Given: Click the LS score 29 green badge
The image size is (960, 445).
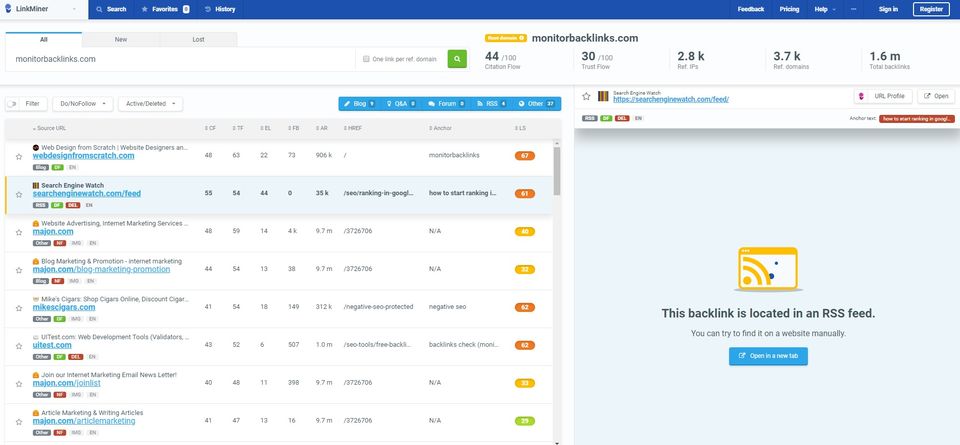Looking at the screenshot, I should click(525, 421).
